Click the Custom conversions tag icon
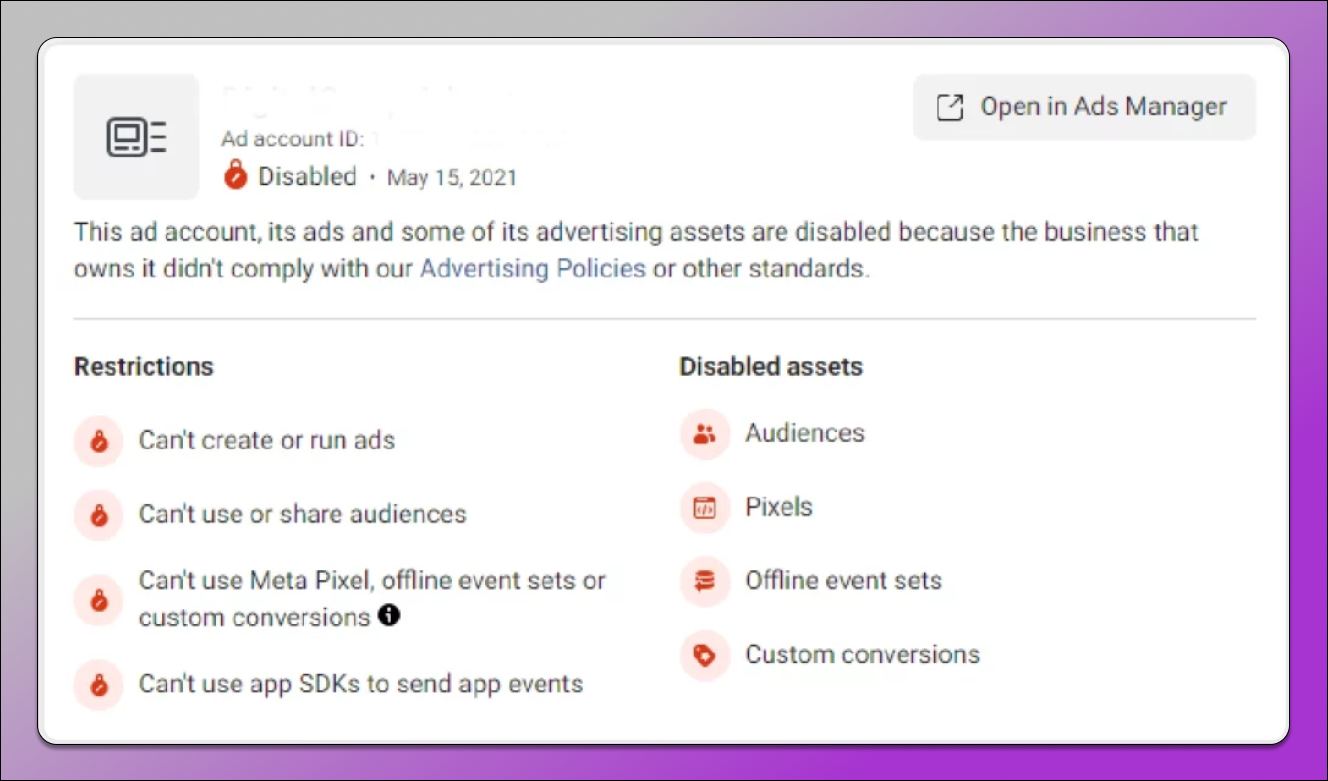This screenshot has width=1328, height=781. pyautogui.click(x=705, y=656)
